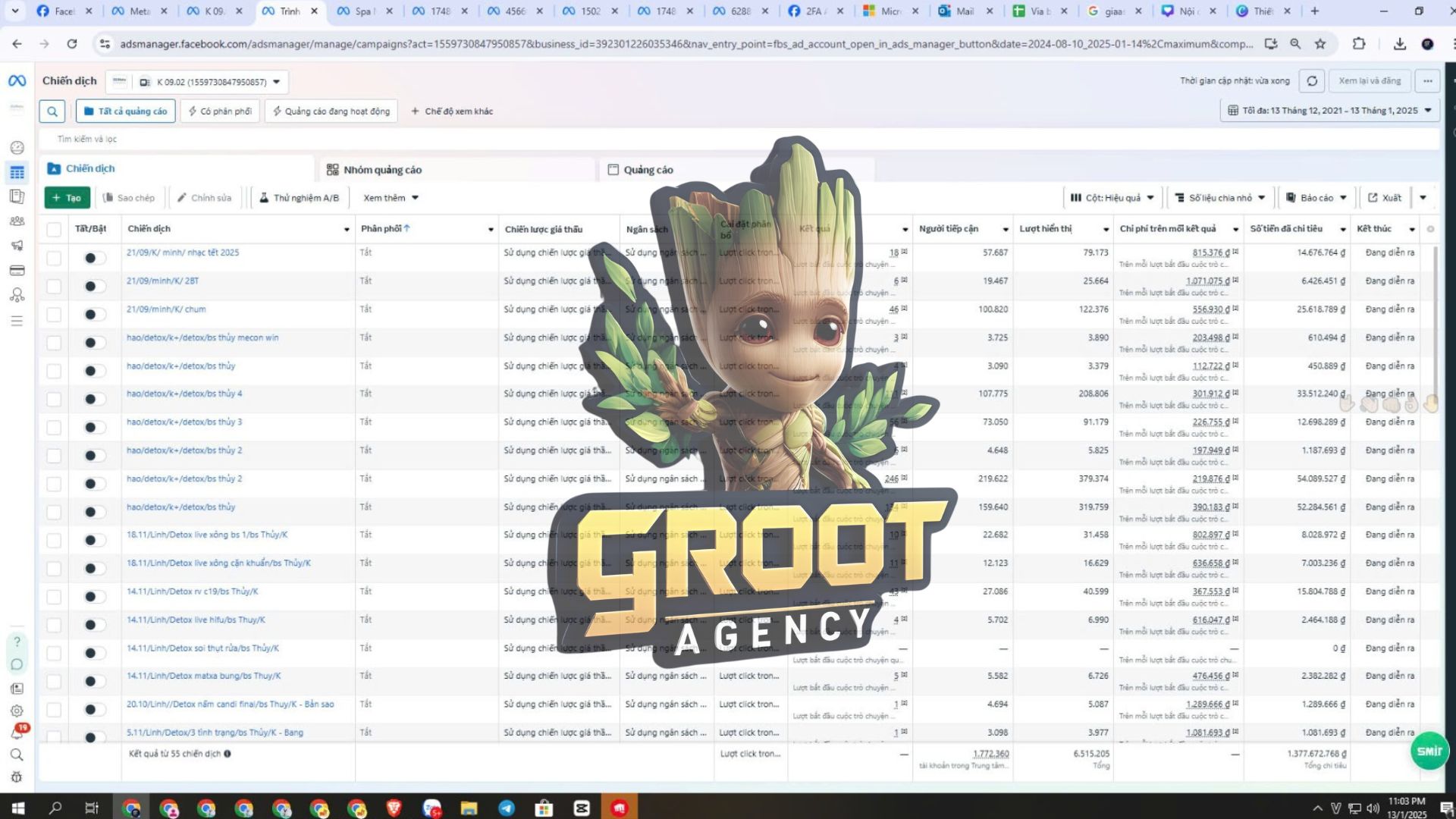1456x819 pixels.
Task: Open the browser downloads icon
Action: click(1400, 44)
